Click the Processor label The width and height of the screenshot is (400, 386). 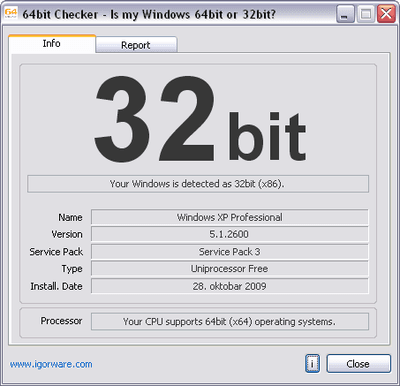(61, 321)
